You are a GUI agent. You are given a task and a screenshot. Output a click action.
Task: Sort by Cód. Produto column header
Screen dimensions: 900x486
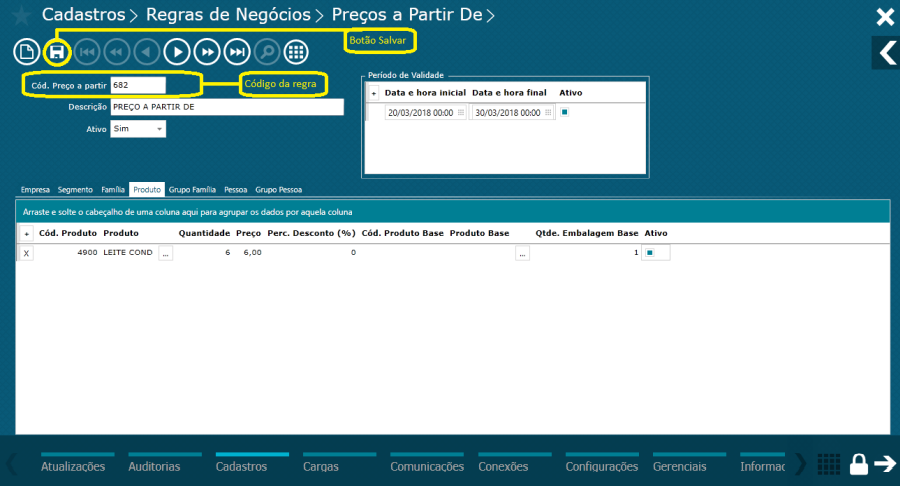[x=68, y=233]
